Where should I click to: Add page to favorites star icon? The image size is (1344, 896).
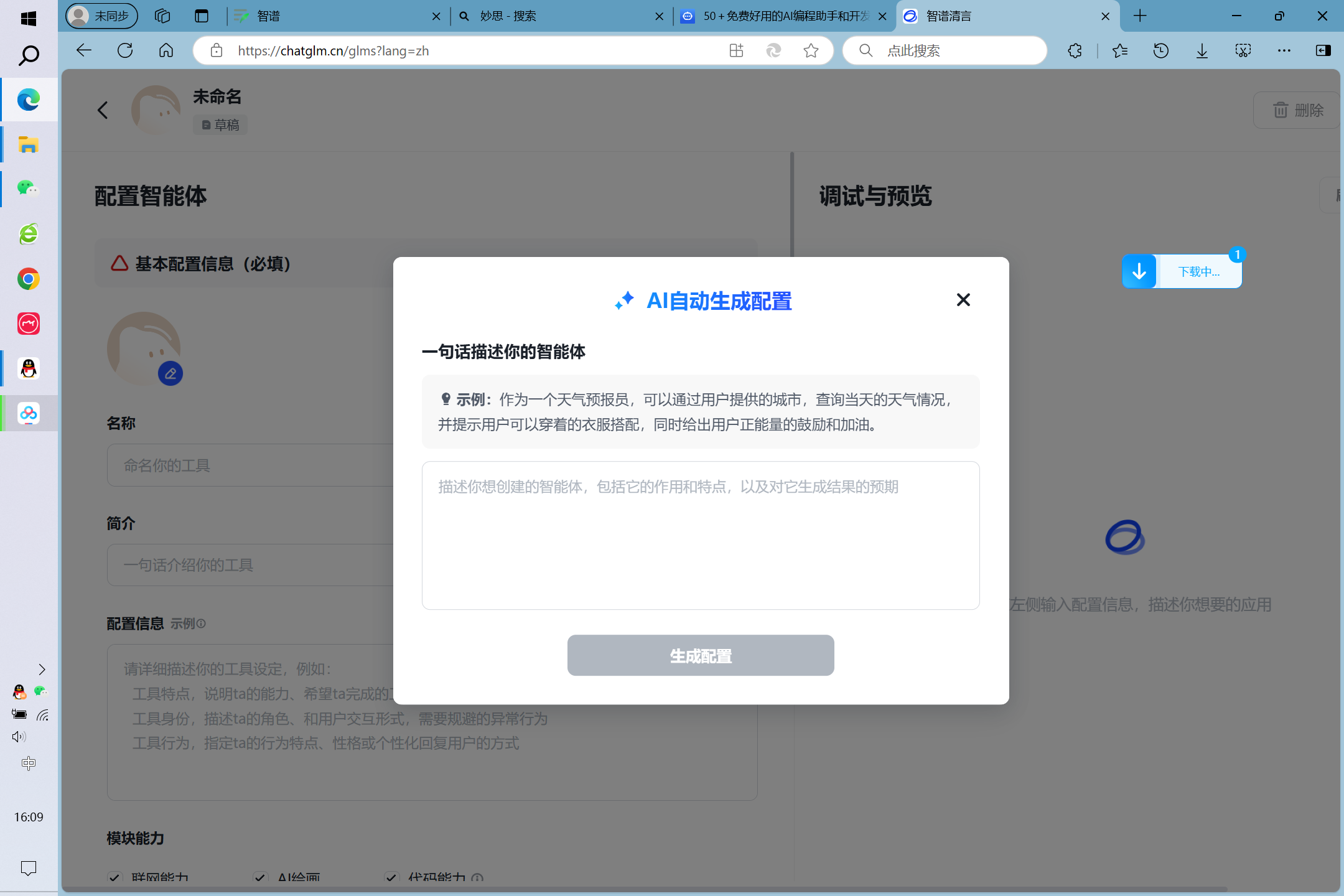click(811, 50)
